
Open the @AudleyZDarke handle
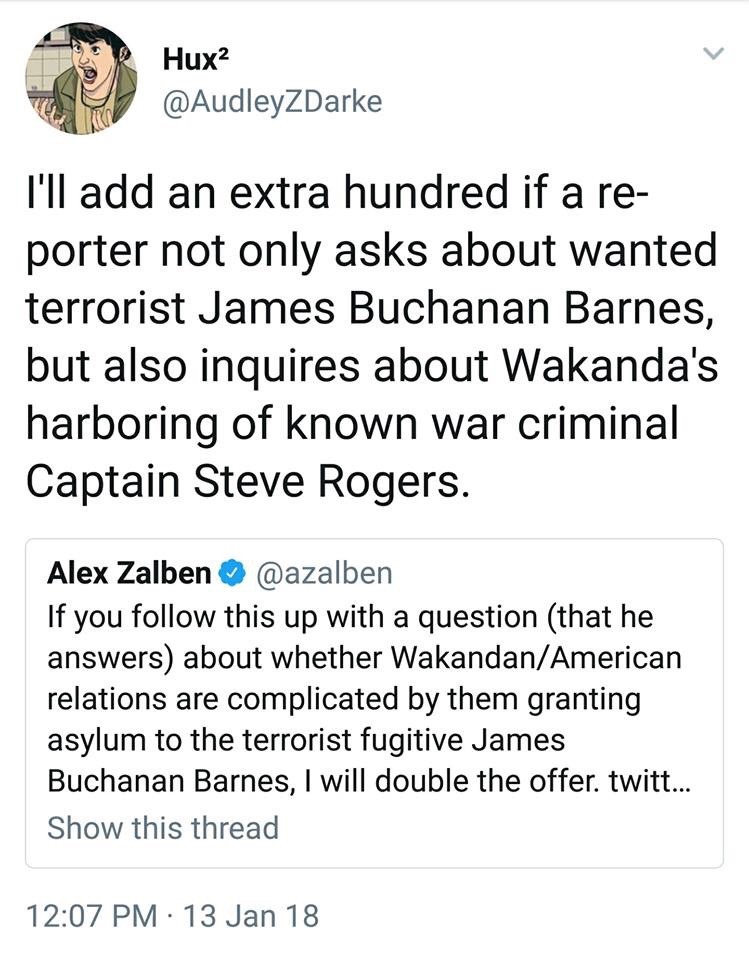(x=271, y=102)
